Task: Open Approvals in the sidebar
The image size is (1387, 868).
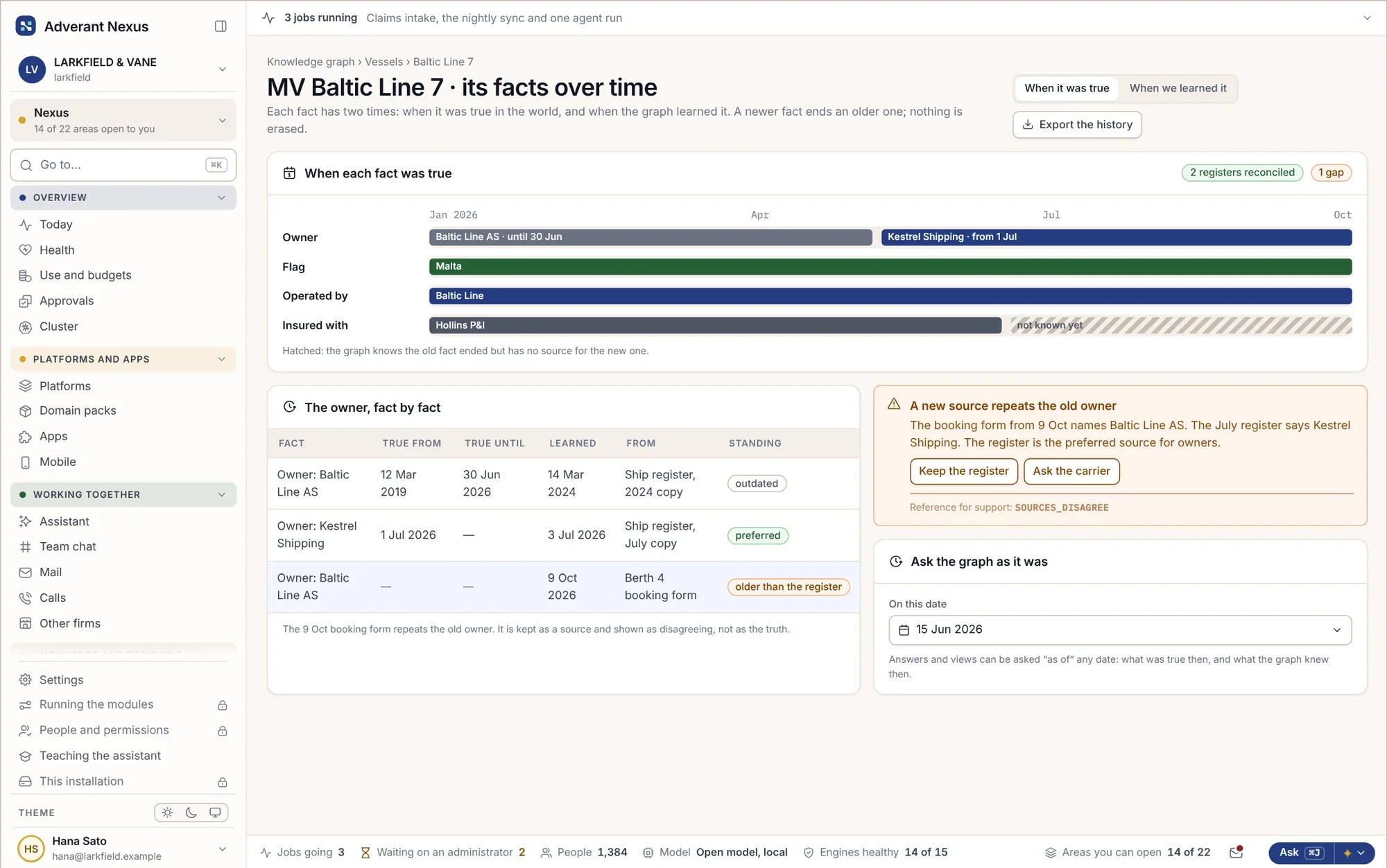Action: coord(123,301)
